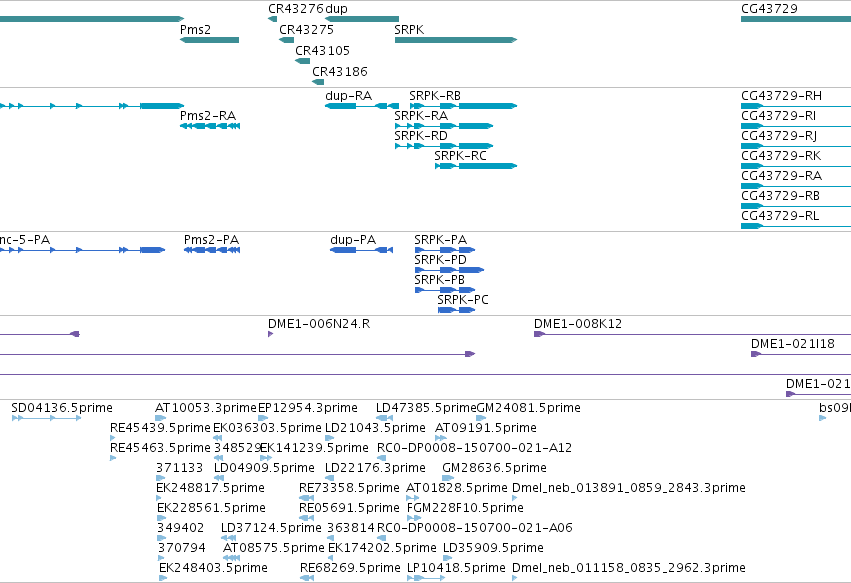Screen dimensions: 851x583
Task: Click the Pms2-RA transcript label
Action: [x=208, y=116]
